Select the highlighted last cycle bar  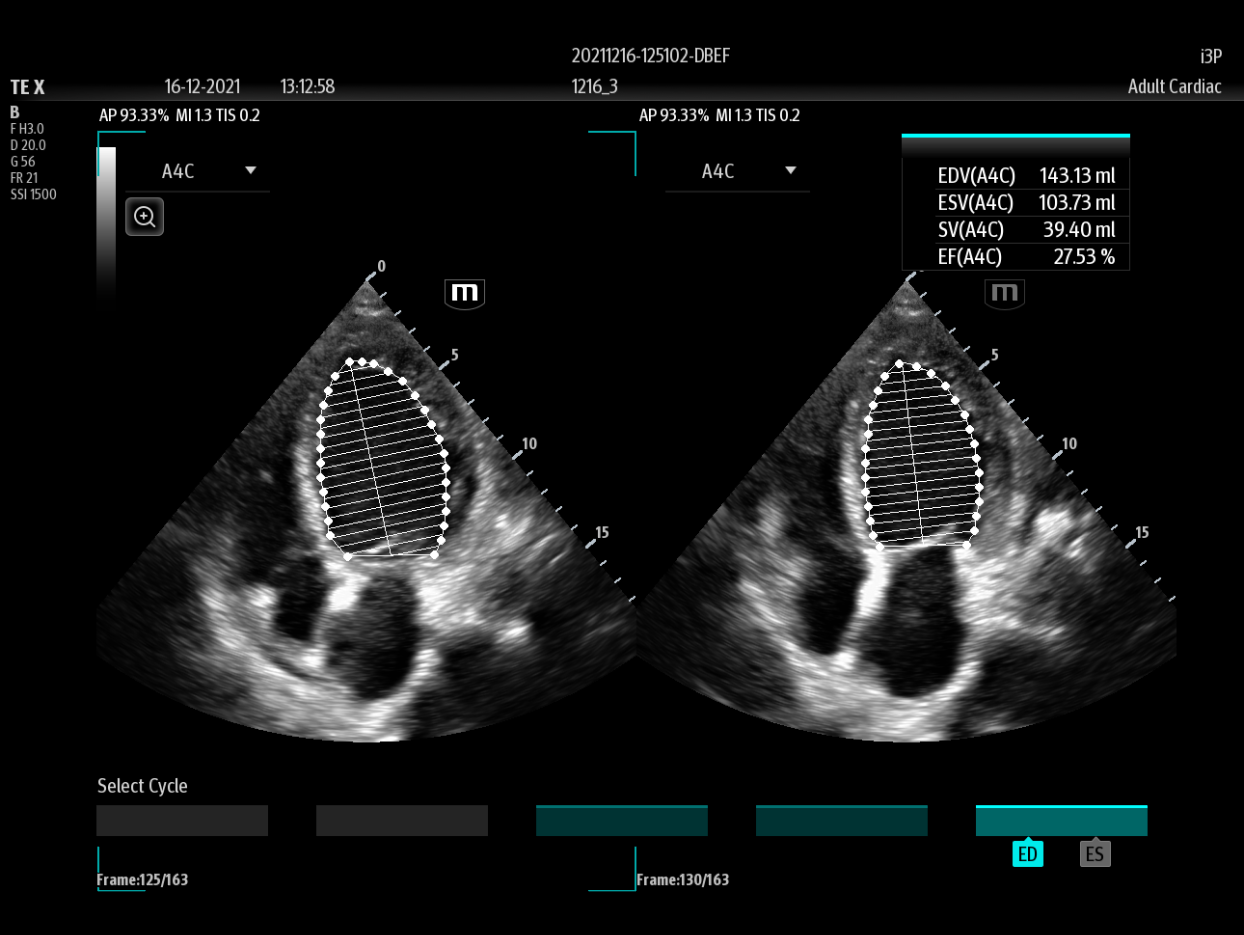tap(1061, 820)
